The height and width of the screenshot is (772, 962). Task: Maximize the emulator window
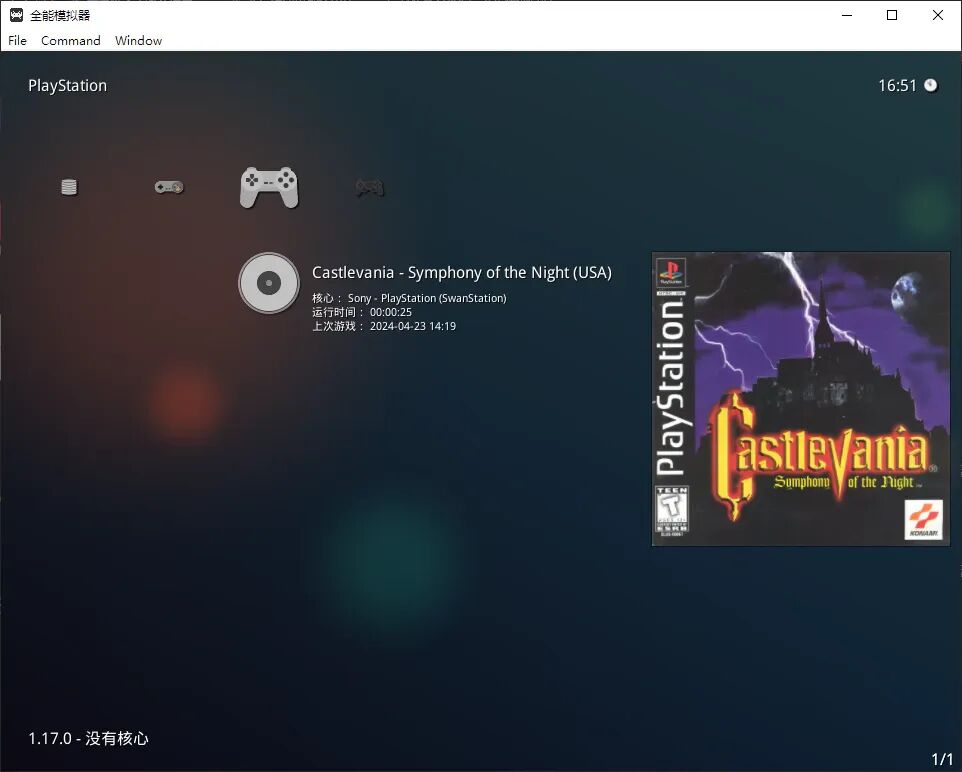coord(892,15)
